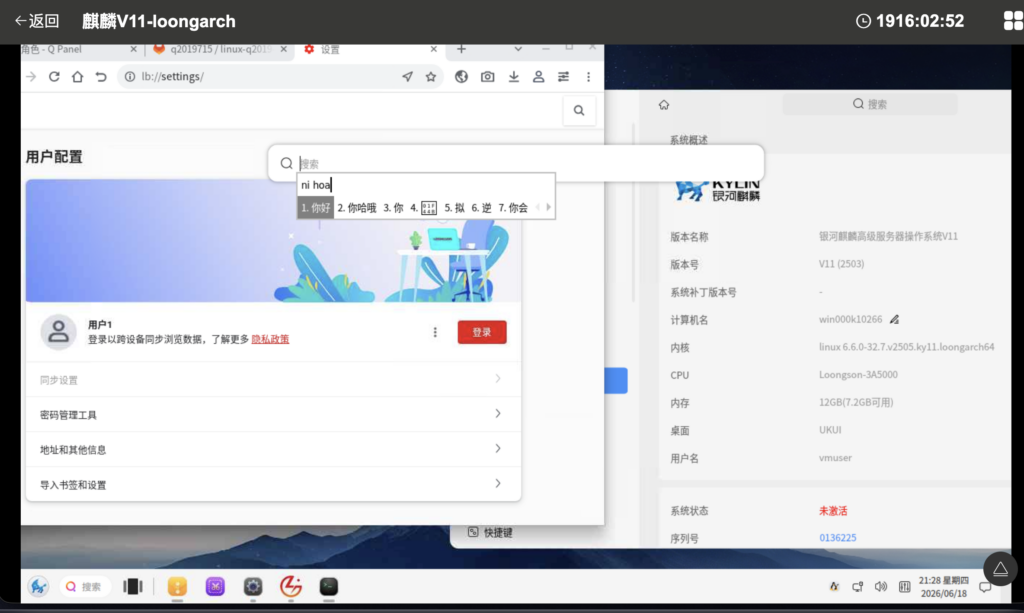Click the globe icon in toolbar
Screen dimensions: 1024x613
point(461,76)
